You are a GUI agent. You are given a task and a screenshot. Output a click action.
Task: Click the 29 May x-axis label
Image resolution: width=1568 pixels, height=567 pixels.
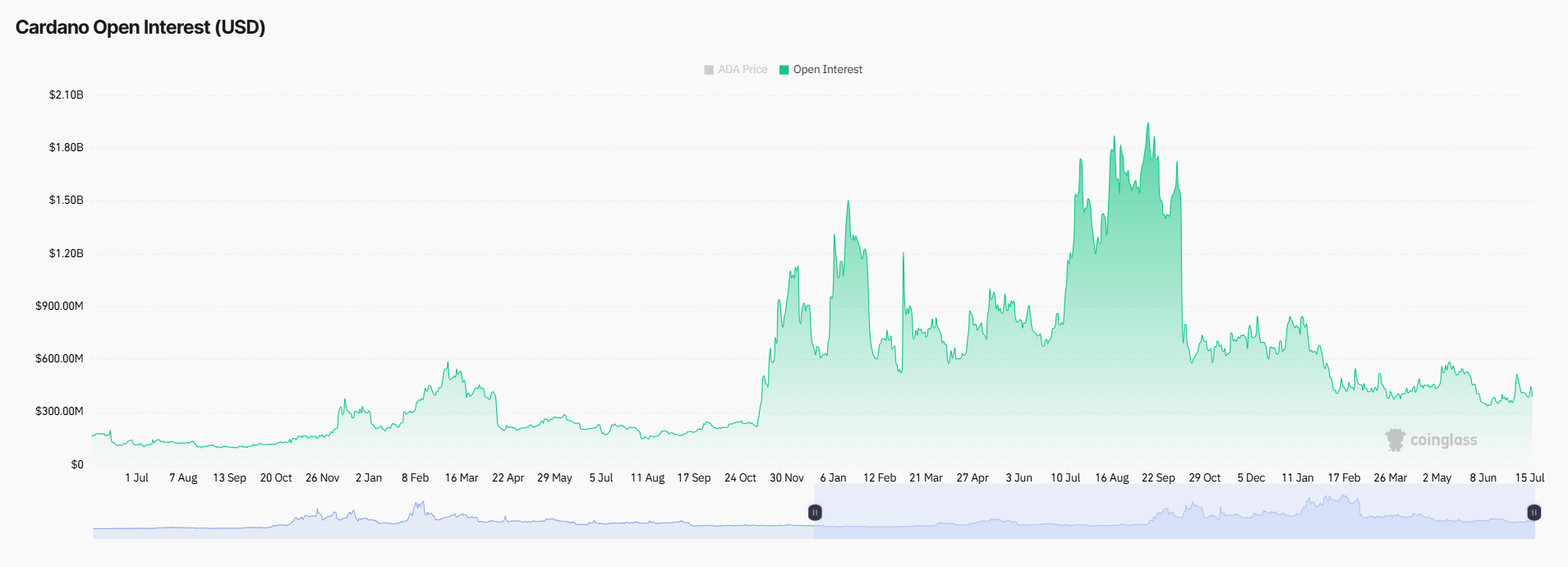pyautogui.click(x=554, y=478)
